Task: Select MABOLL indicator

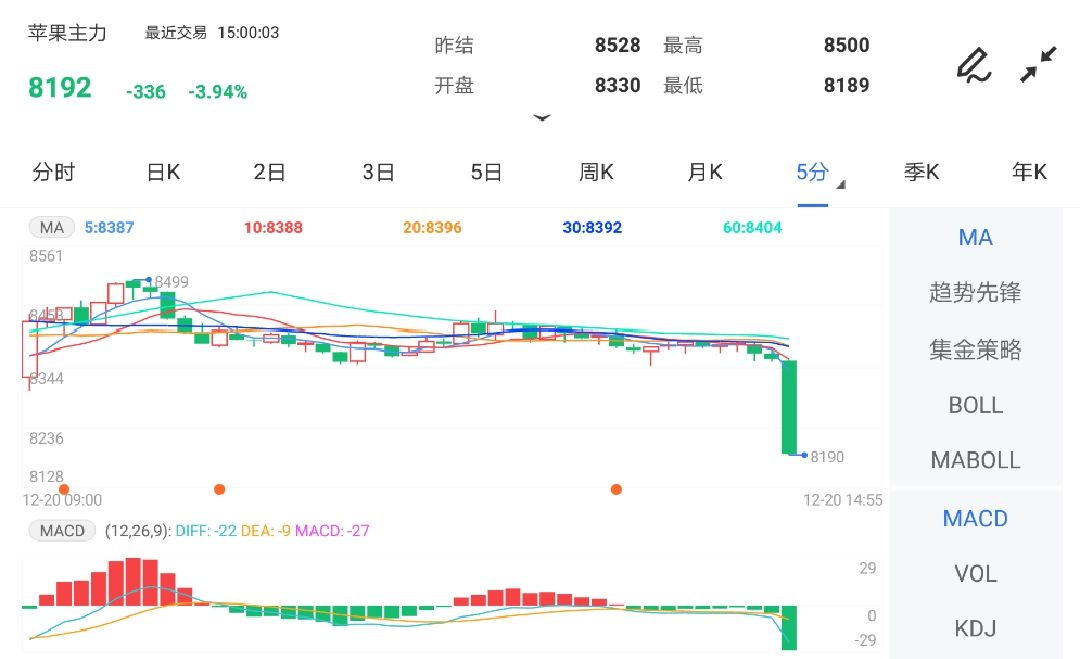Action: click(x=975, y=460)
